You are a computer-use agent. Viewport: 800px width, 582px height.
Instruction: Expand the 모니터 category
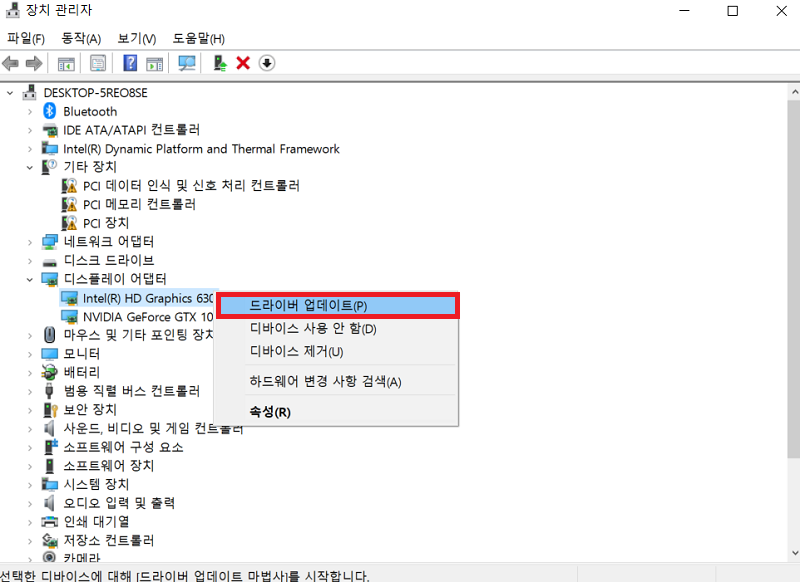tap(30, 355)
